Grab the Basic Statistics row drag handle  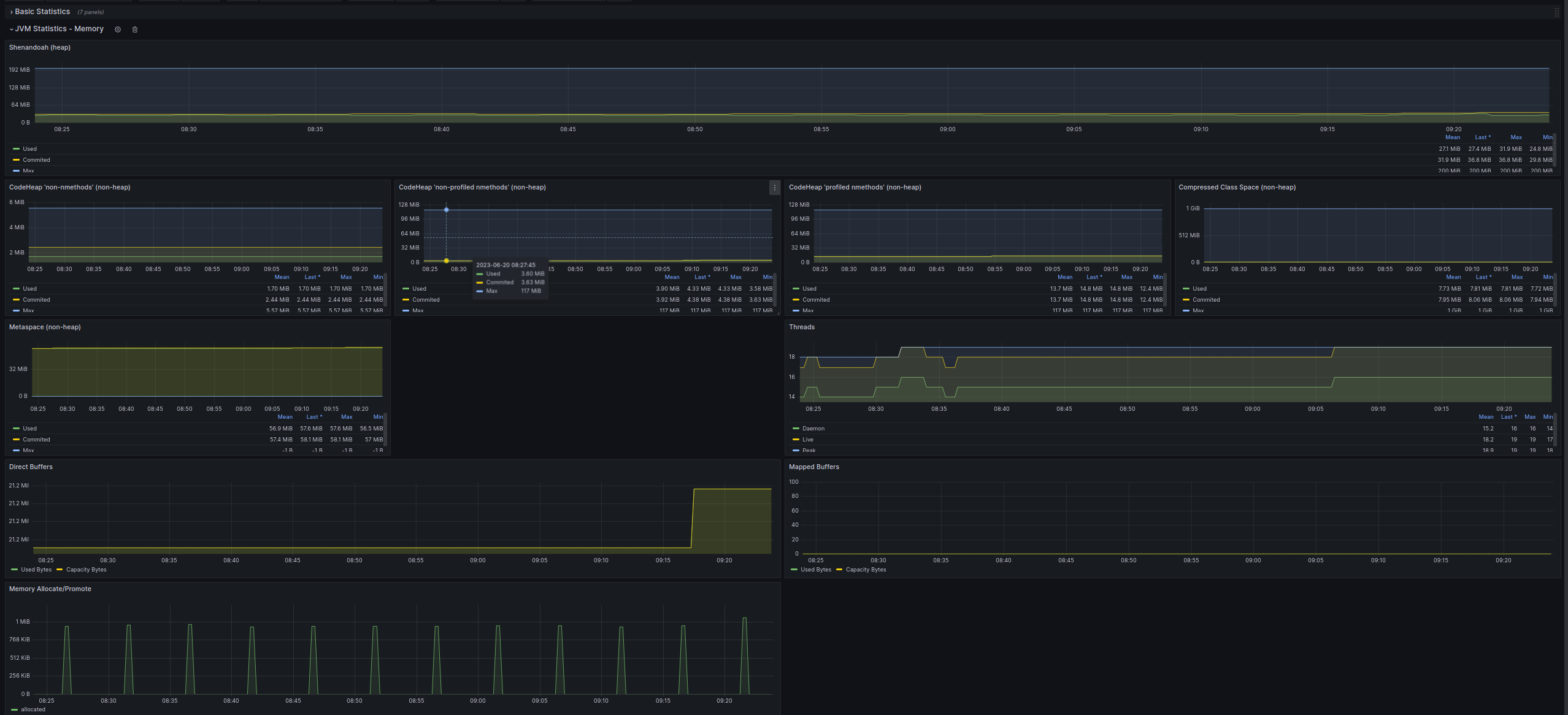click(1556, 12)
